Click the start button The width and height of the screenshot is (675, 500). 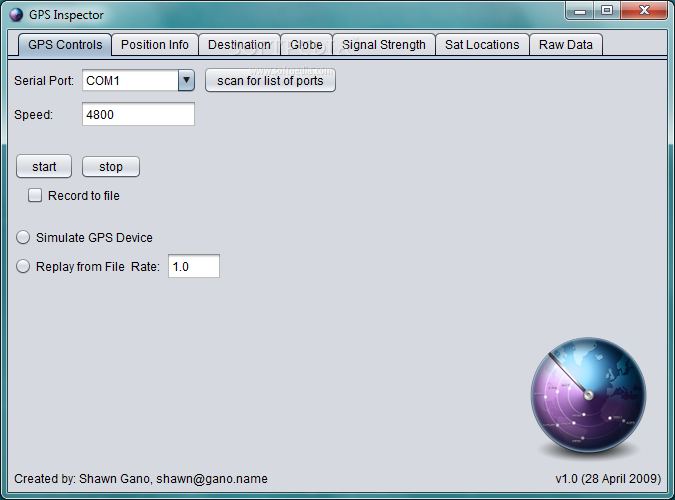pos(44,167)
